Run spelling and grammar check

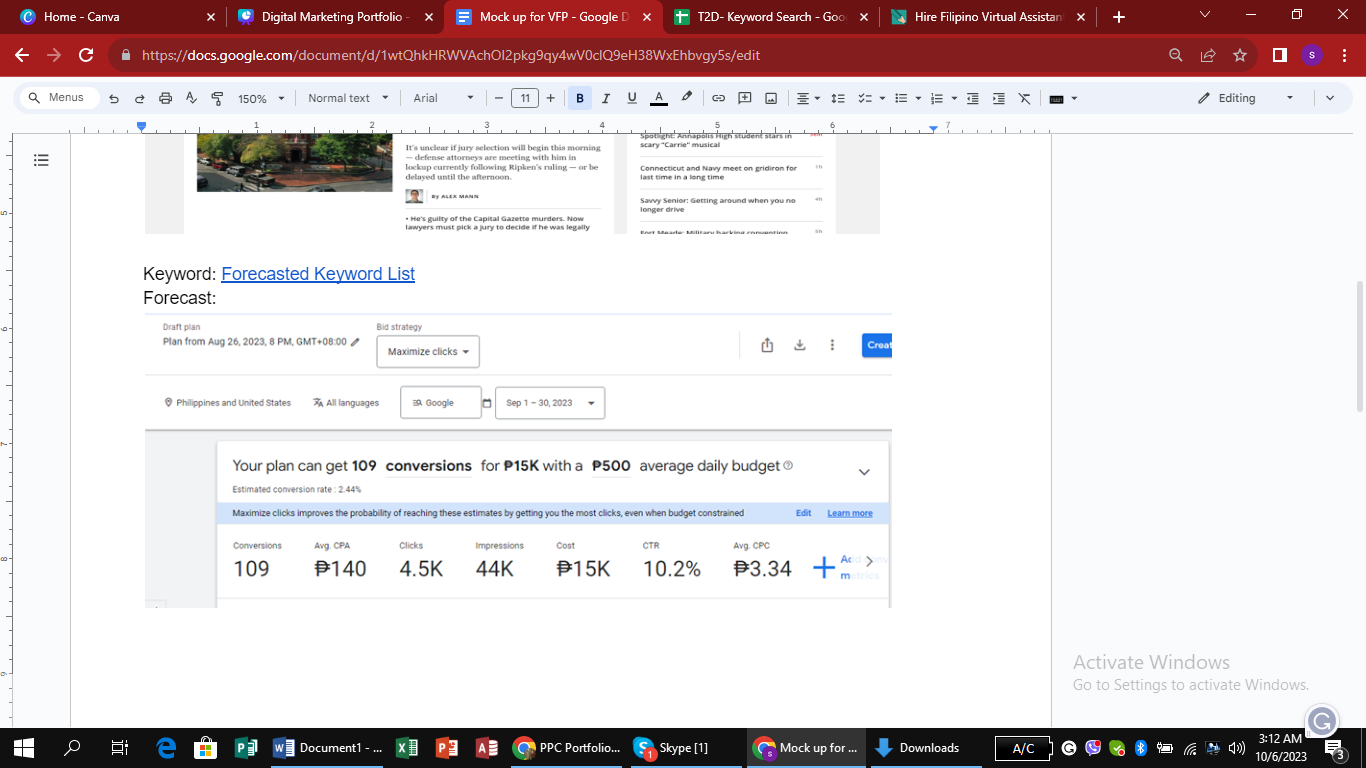coord(192,98)
